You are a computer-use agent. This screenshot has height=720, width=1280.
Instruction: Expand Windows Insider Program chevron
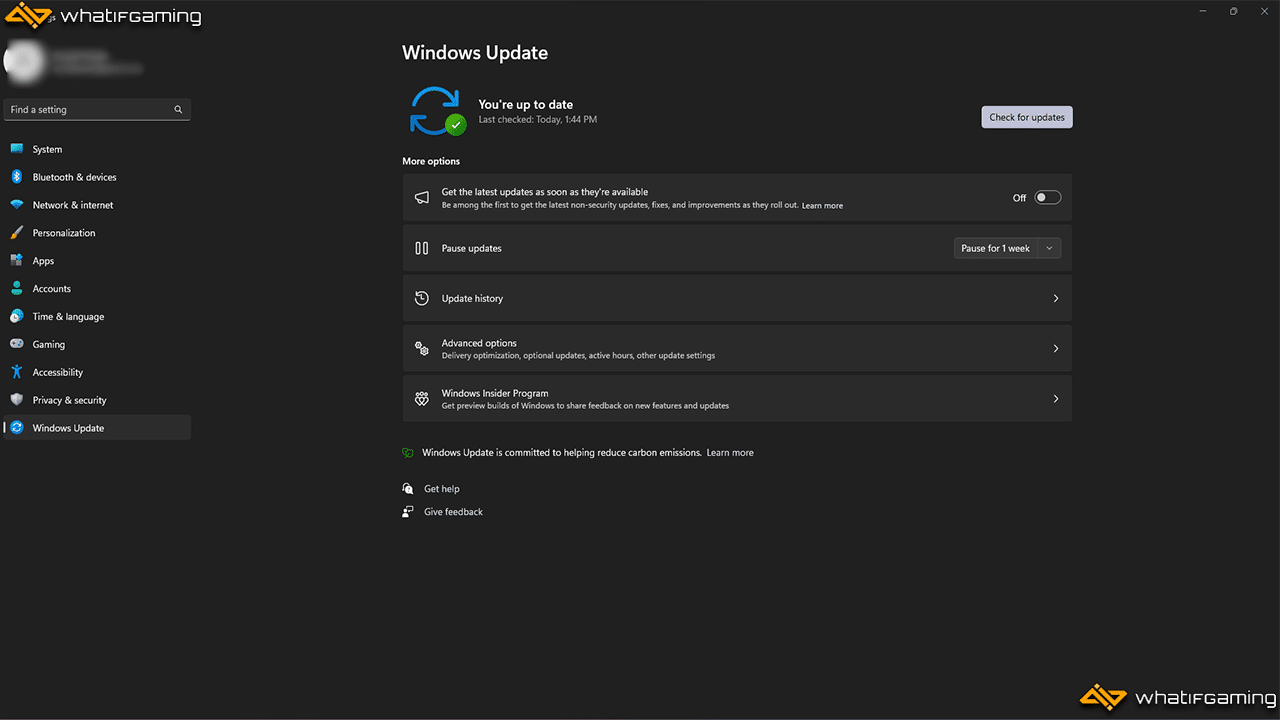pos(1056,399)
